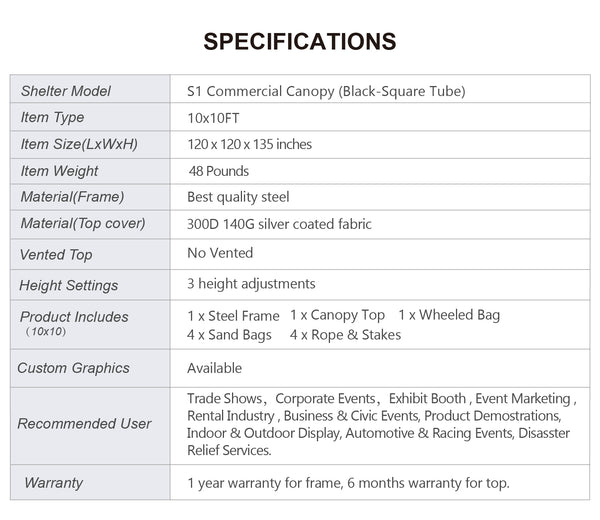
Task: Click the Shelter Model label cell
Action: [66, 91]
